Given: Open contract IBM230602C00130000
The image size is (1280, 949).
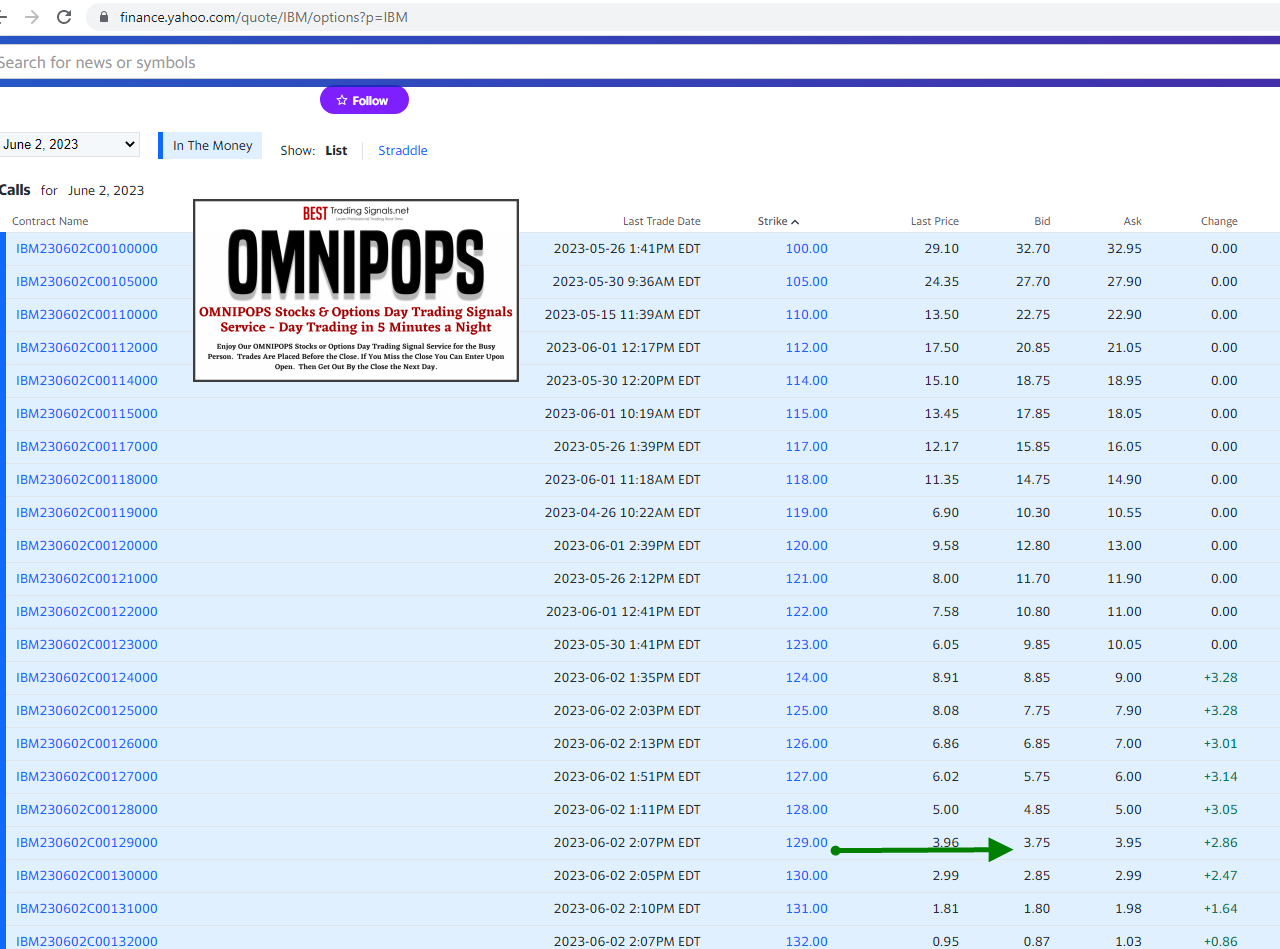Looking at the screenshot, I should (87, 876).
